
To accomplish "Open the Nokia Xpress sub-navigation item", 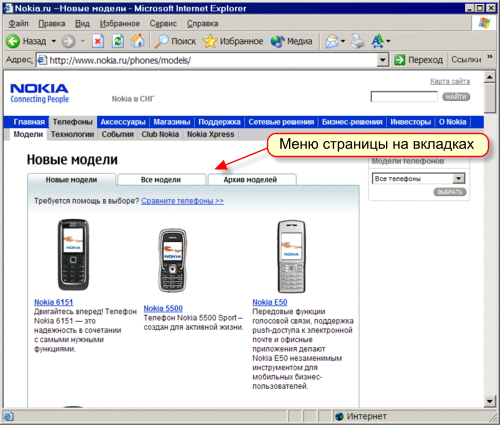I will coord(211,134).
